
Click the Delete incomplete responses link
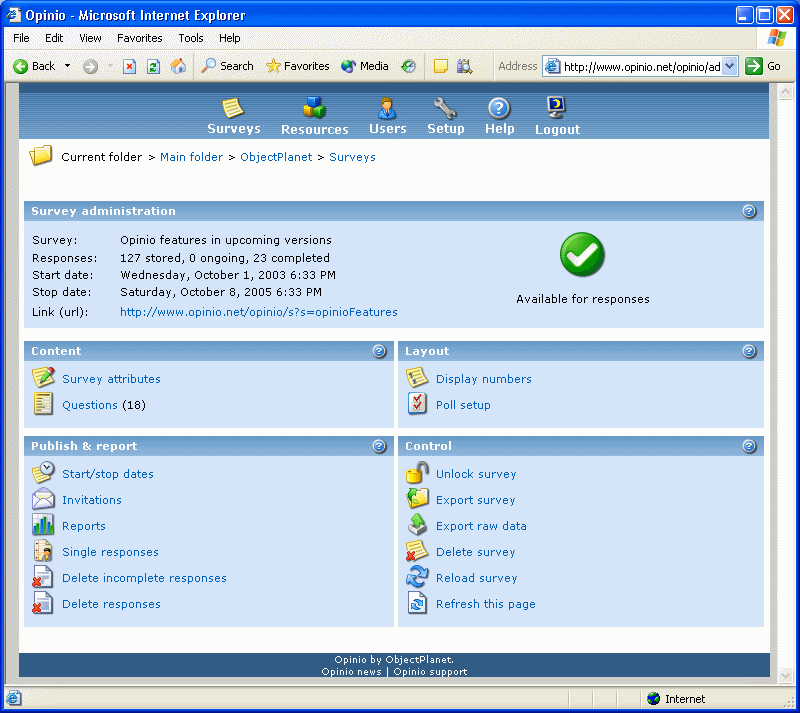pyautogui.click(x=144, y=578)
